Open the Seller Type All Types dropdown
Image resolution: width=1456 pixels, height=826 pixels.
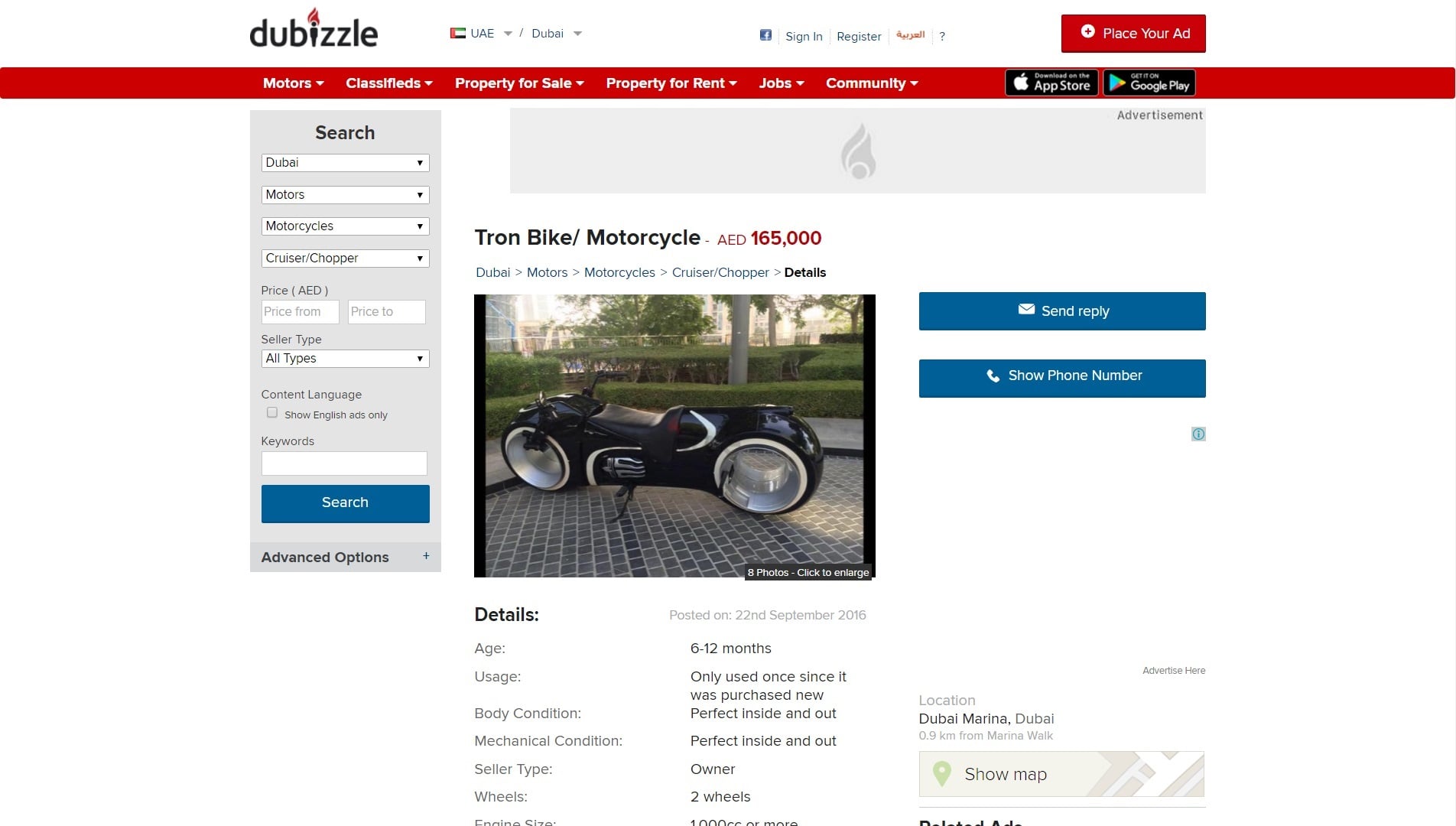345,359
